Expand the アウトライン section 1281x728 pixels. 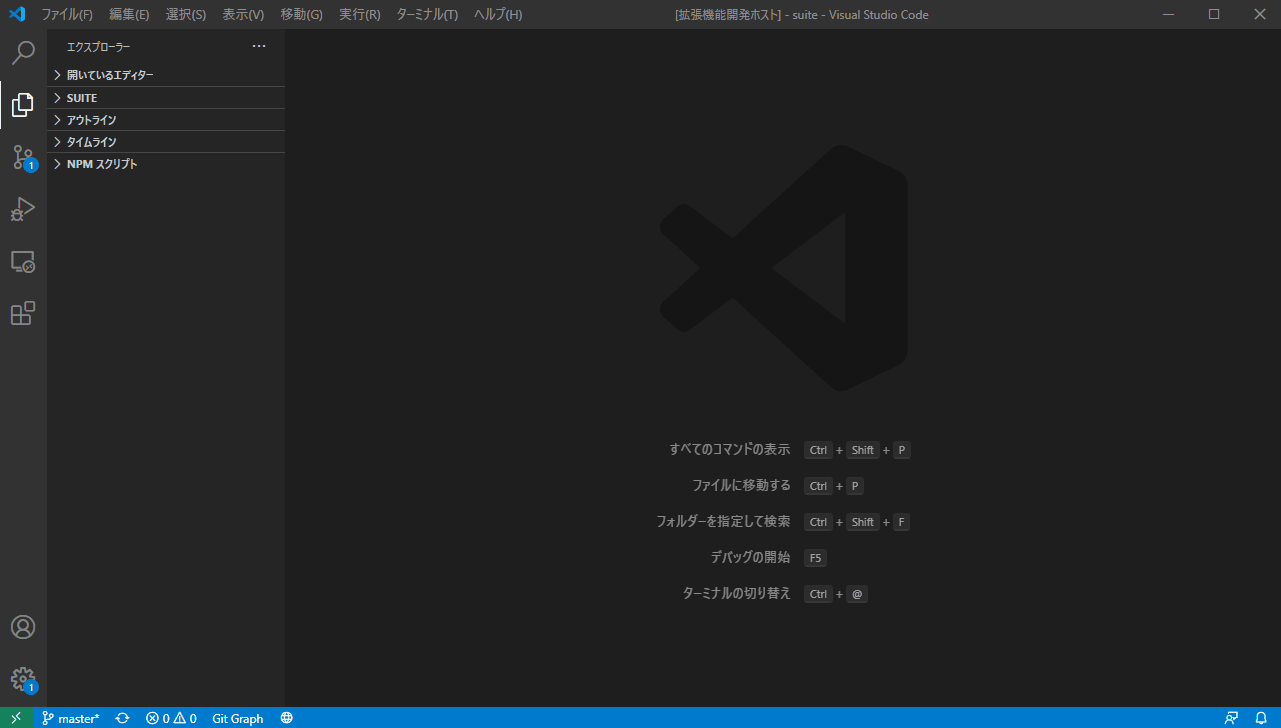[166, 120]
